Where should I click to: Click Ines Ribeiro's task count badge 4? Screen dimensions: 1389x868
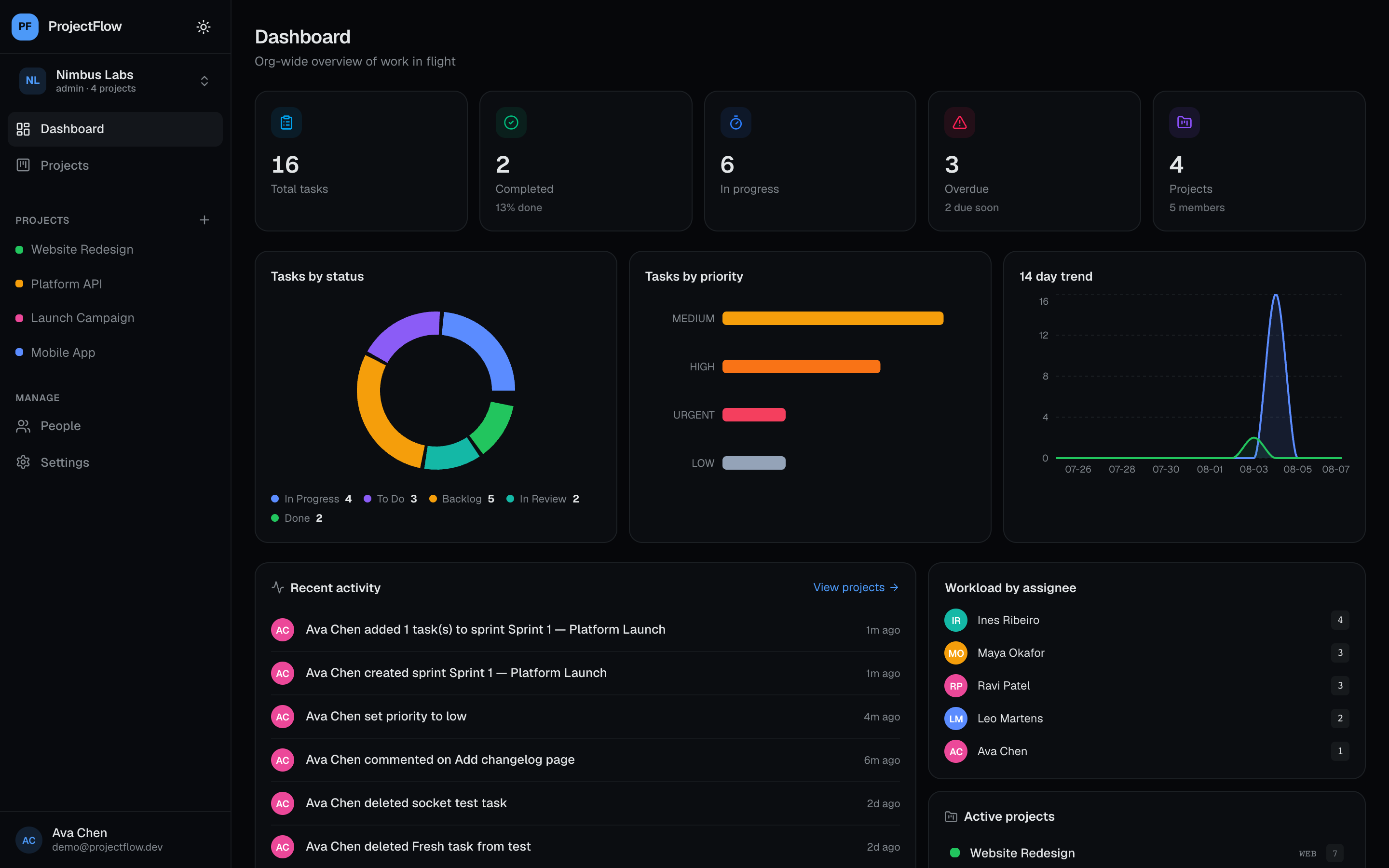[x=1340, y=620]
